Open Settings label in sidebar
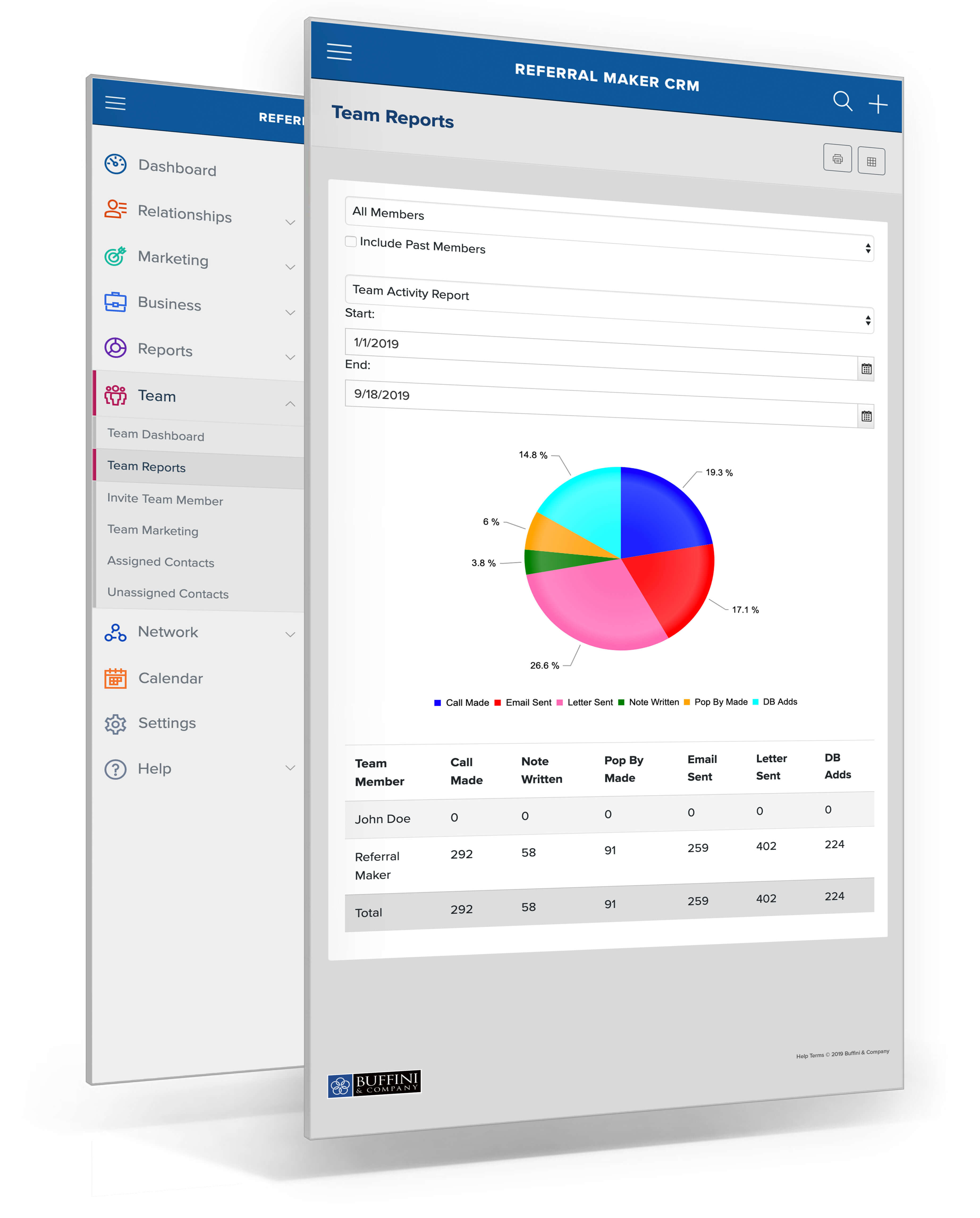Screen dimensions: 980x1218 (167, 723)
